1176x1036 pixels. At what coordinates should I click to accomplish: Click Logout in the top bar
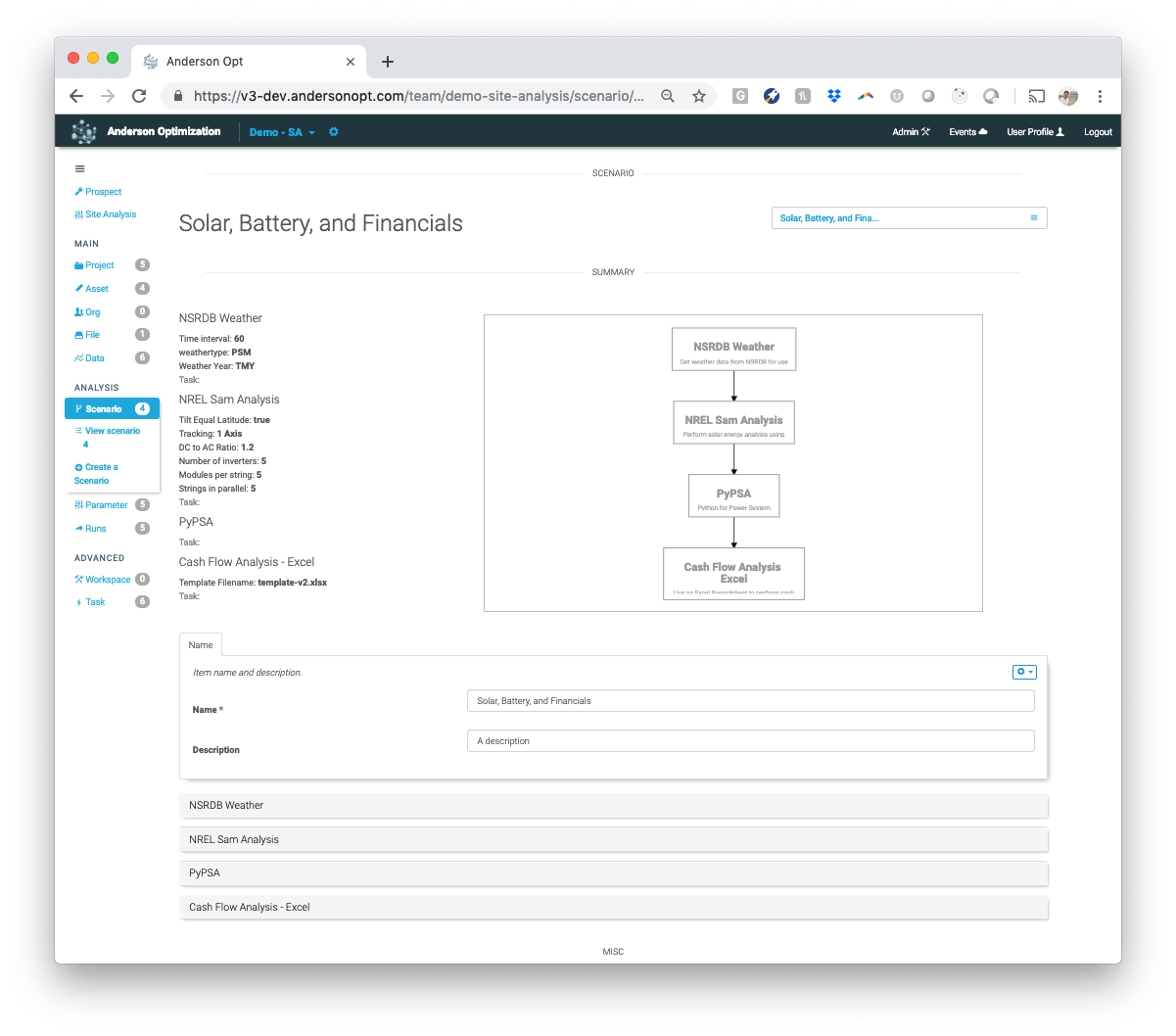1098,132
